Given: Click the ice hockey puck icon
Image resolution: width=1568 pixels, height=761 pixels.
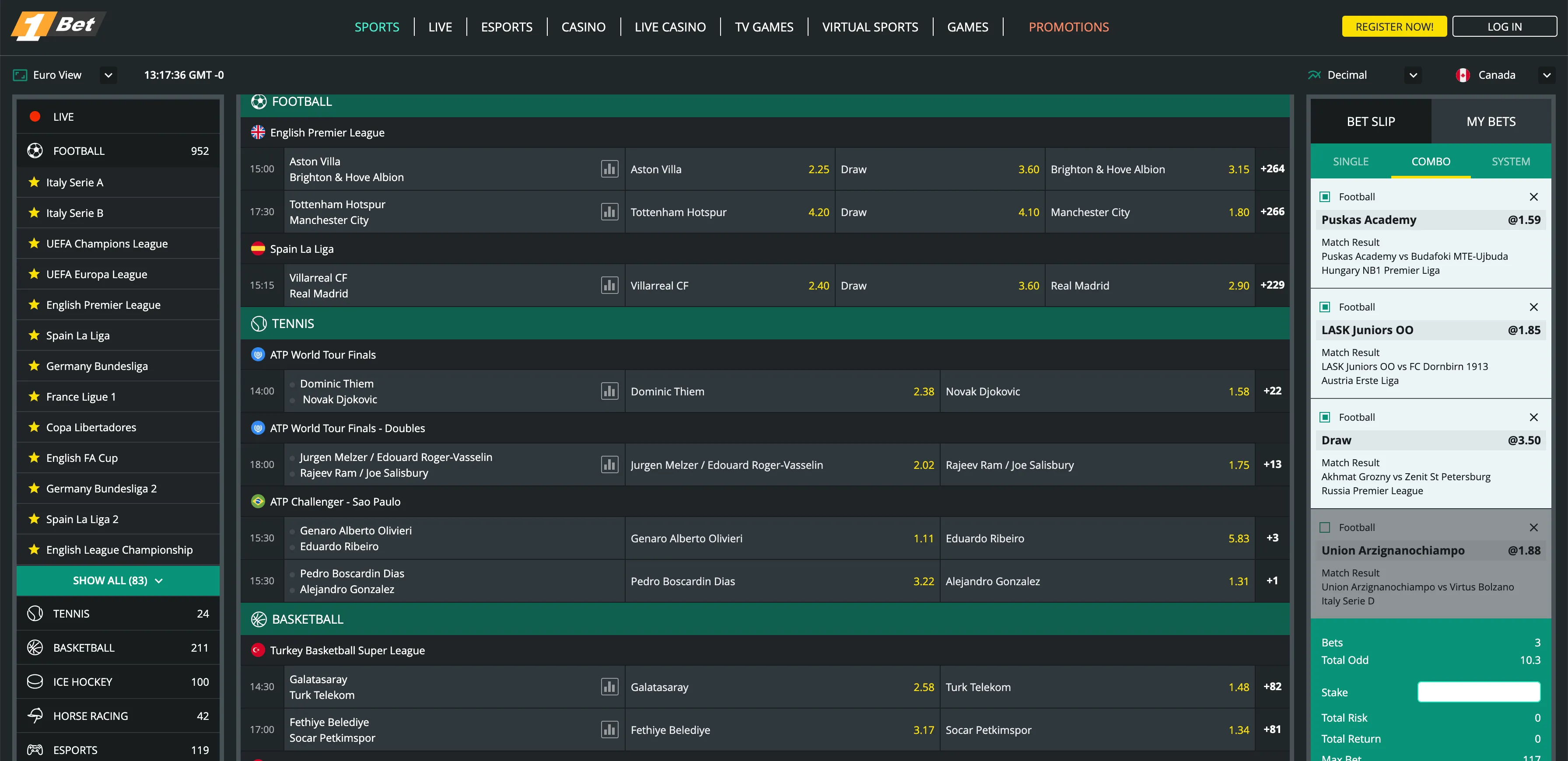Looking at the screenshot, I should (x=35, y=682).
